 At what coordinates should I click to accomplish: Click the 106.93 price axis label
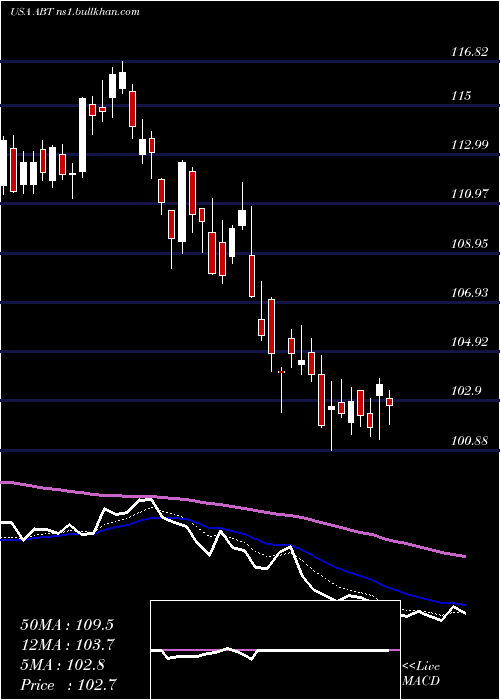[x=469, y=293]
